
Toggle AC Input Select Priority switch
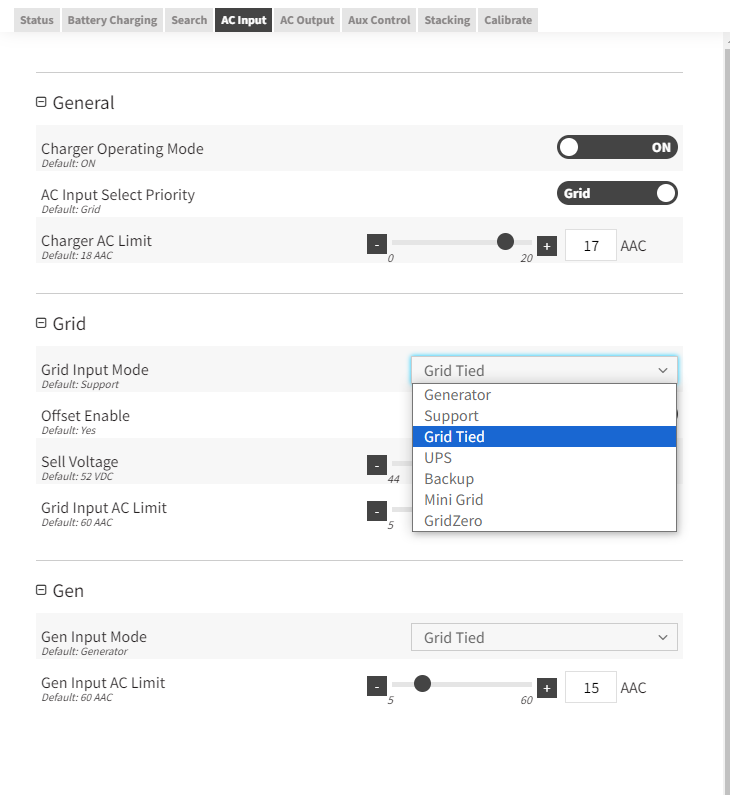[617, 193]
